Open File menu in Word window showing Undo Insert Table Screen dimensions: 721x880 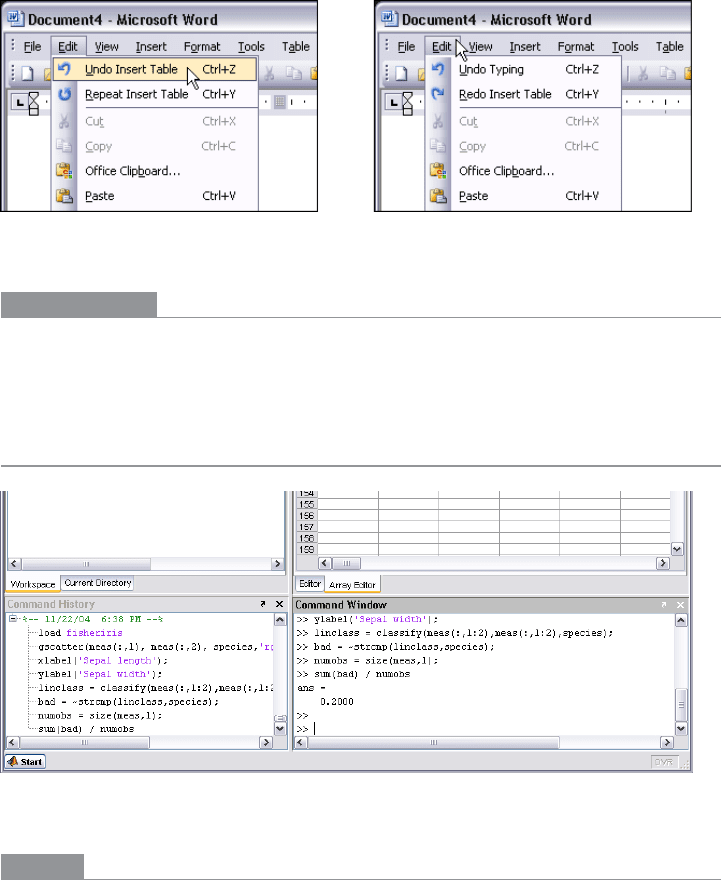tap(32, 47)
